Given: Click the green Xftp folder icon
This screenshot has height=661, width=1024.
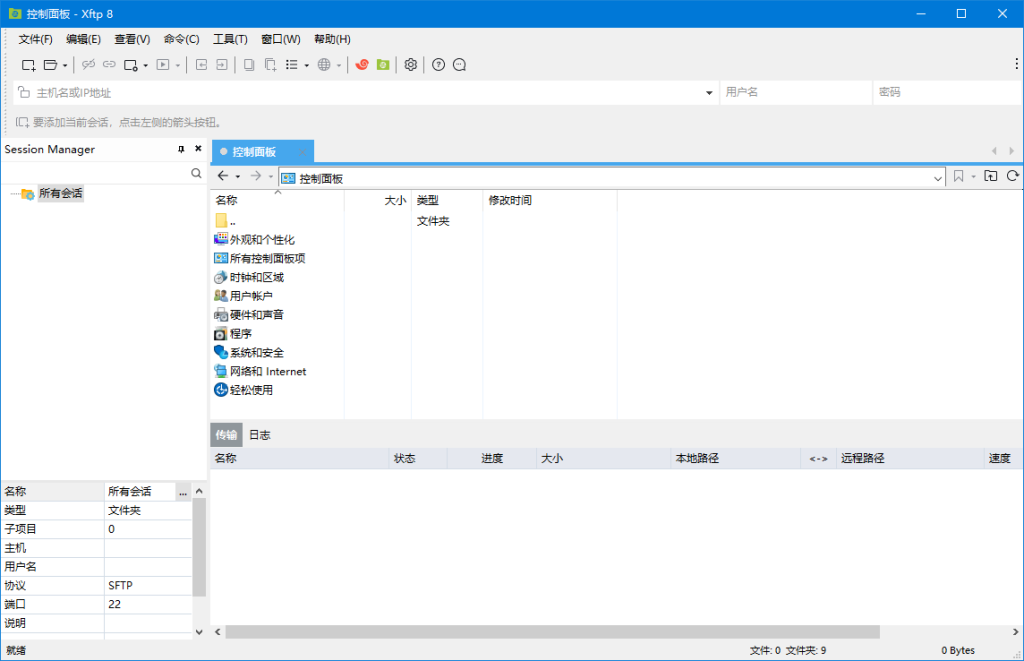Looking at the screenshot, I should click(383, 65).
